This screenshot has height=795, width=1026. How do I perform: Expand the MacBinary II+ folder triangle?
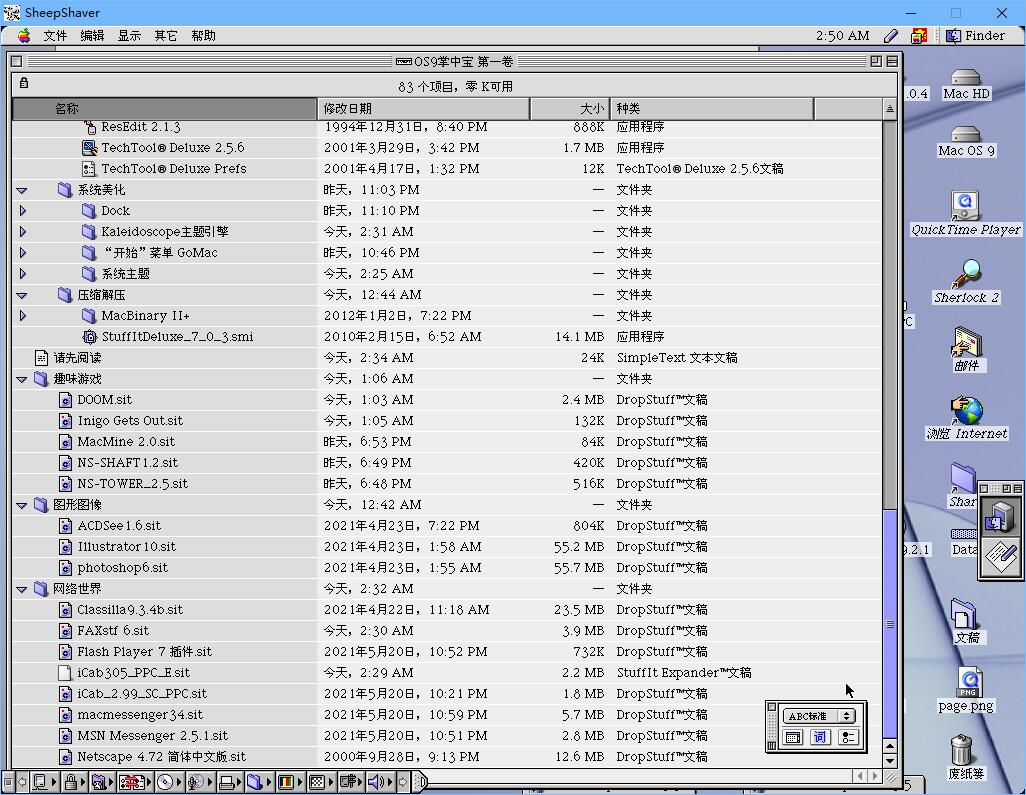click(x=22, y=315)
